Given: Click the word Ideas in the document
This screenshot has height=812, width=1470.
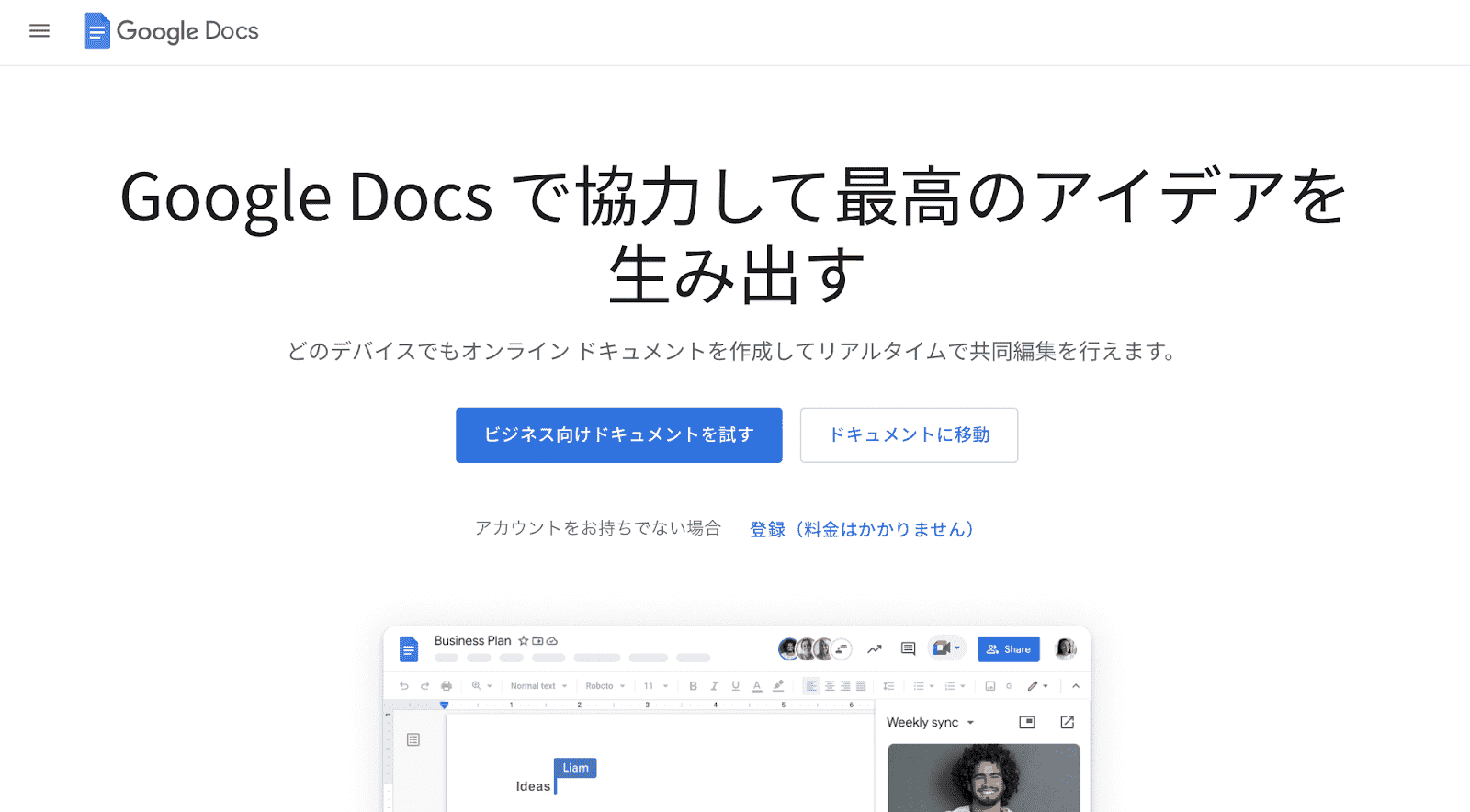Looking at the screenshot, I should tap(533, 786).
